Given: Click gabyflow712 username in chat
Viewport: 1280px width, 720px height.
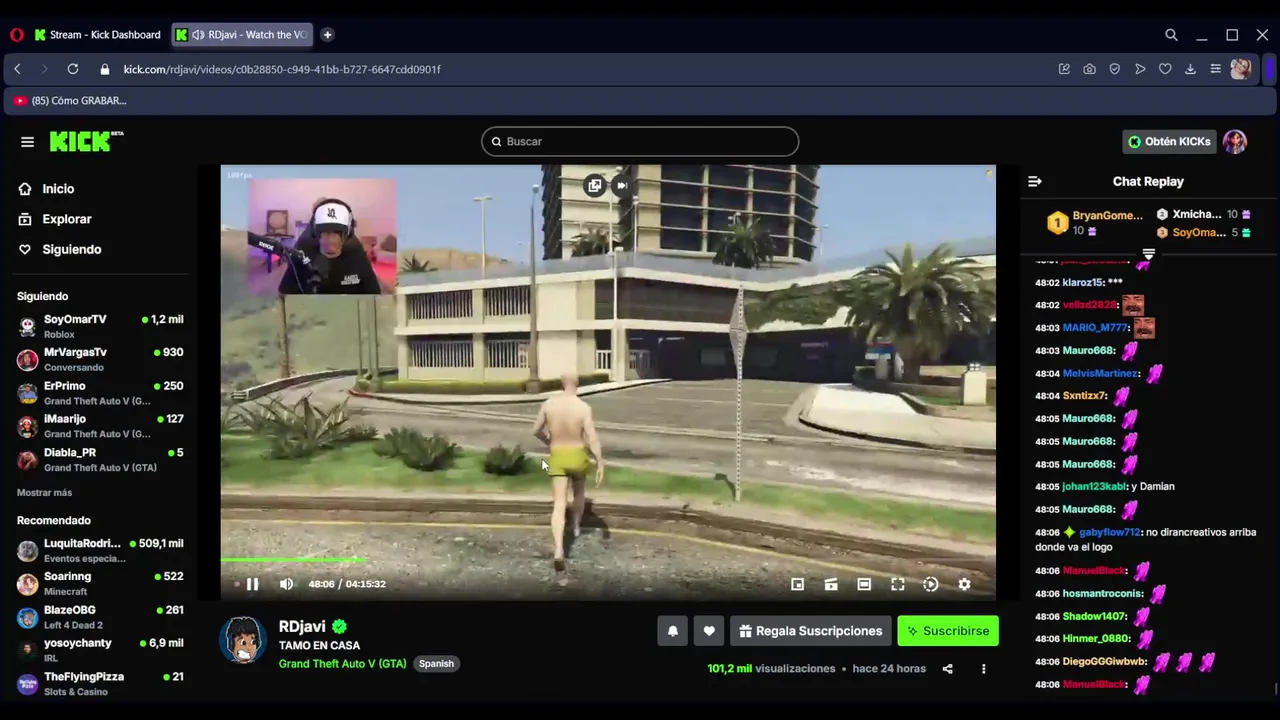Looking at the screenshot, I should tap(1109, 532).
